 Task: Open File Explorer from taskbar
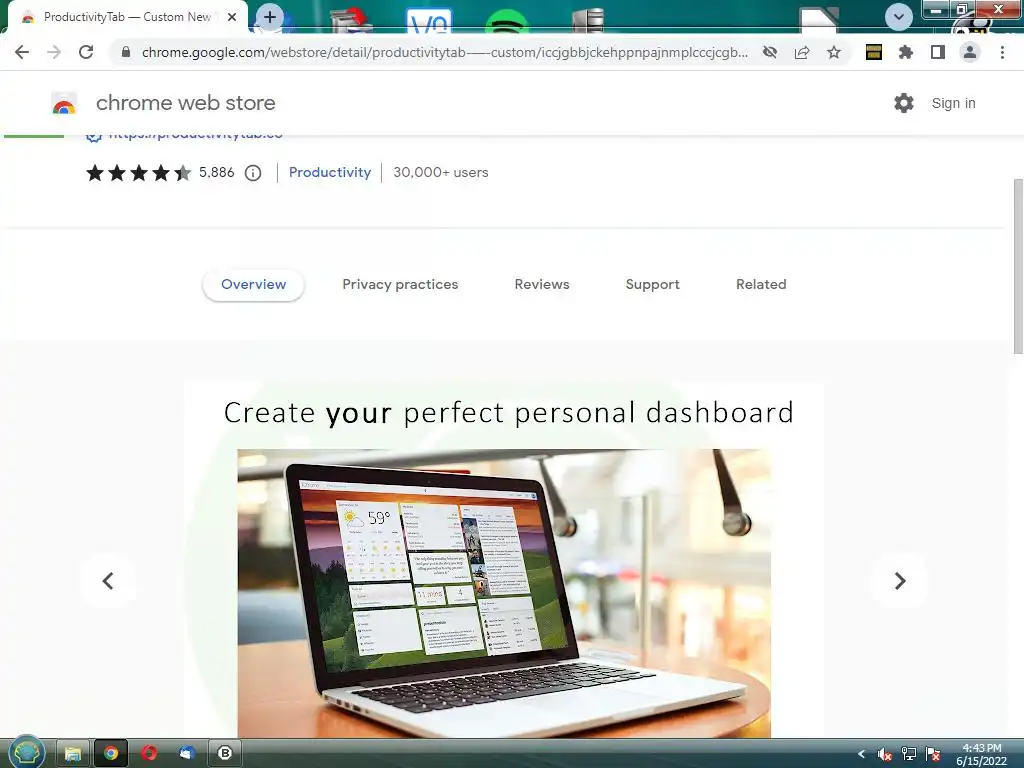pyautogui.click(x=72, y=754)
